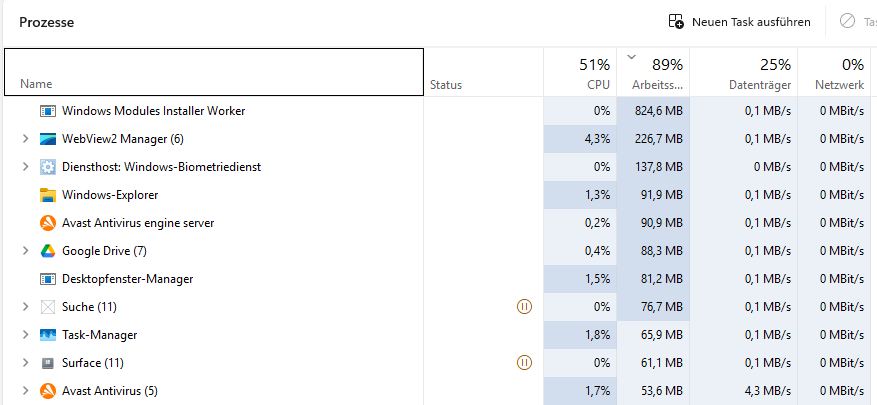877x405 pixels.
Task: Sort by the CPU column header
Action: (x=581, y=73)
